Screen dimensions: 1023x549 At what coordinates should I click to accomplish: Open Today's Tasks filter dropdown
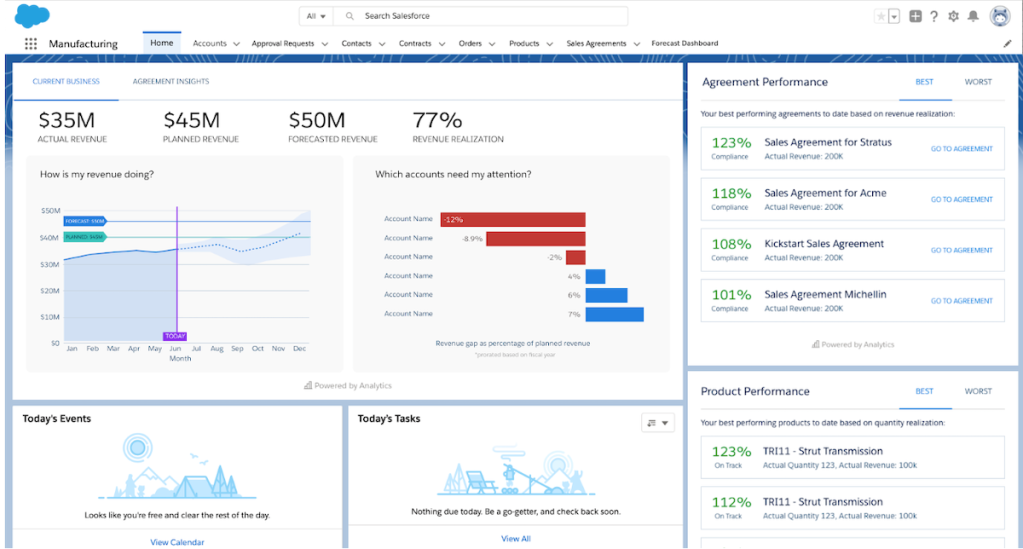(657, 423)
